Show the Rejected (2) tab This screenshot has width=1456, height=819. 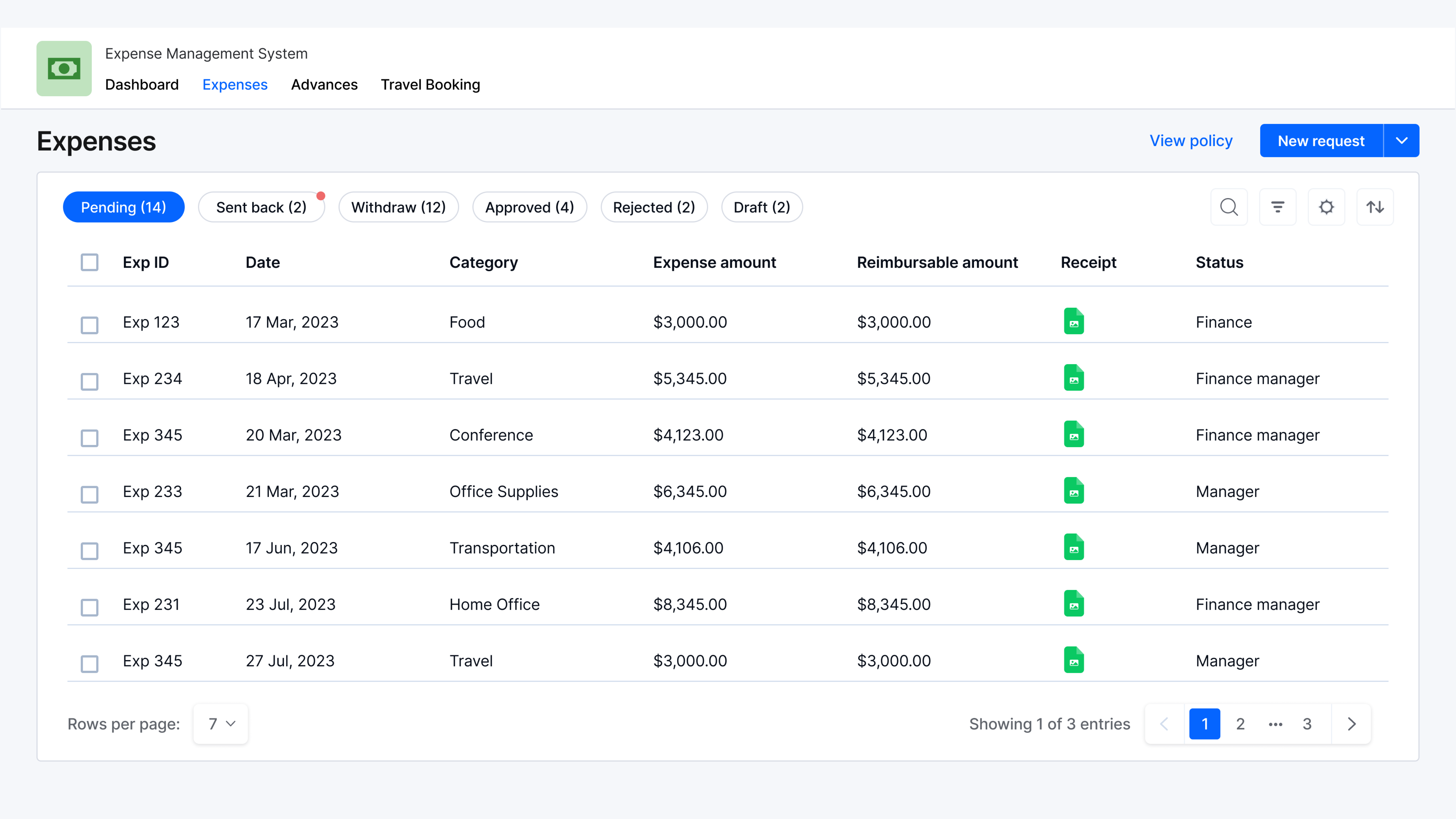[x=654, y=207]
